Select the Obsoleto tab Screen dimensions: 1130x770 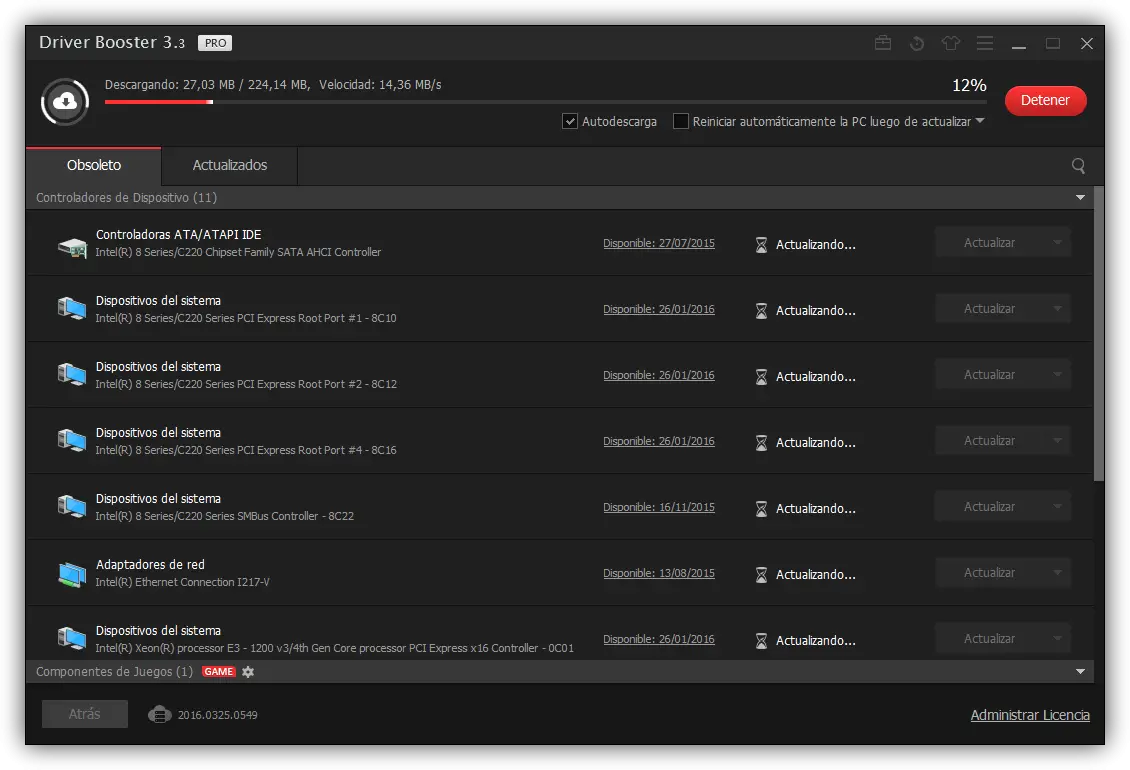[94, 165]
